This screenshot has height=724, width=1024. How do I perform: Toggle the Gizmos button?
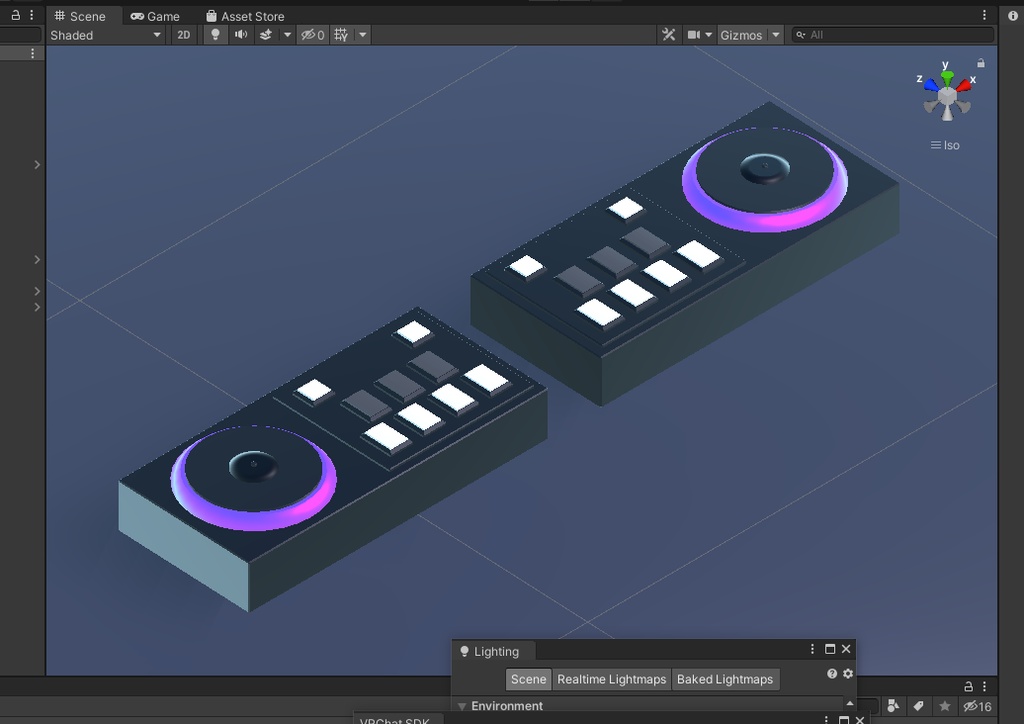[741, 35]
